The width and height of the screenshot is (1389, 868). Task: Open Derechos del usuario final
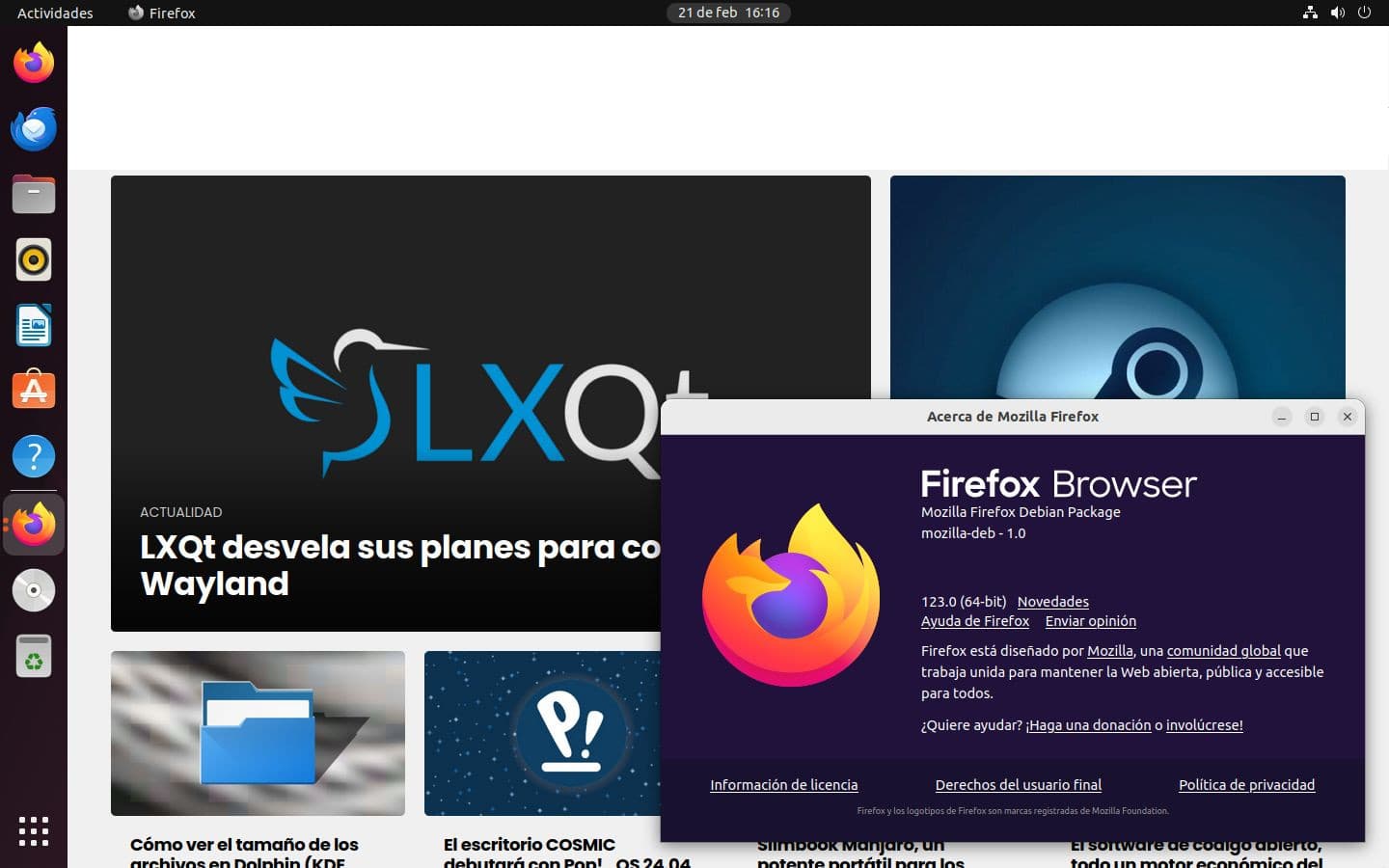point(1018,785)
